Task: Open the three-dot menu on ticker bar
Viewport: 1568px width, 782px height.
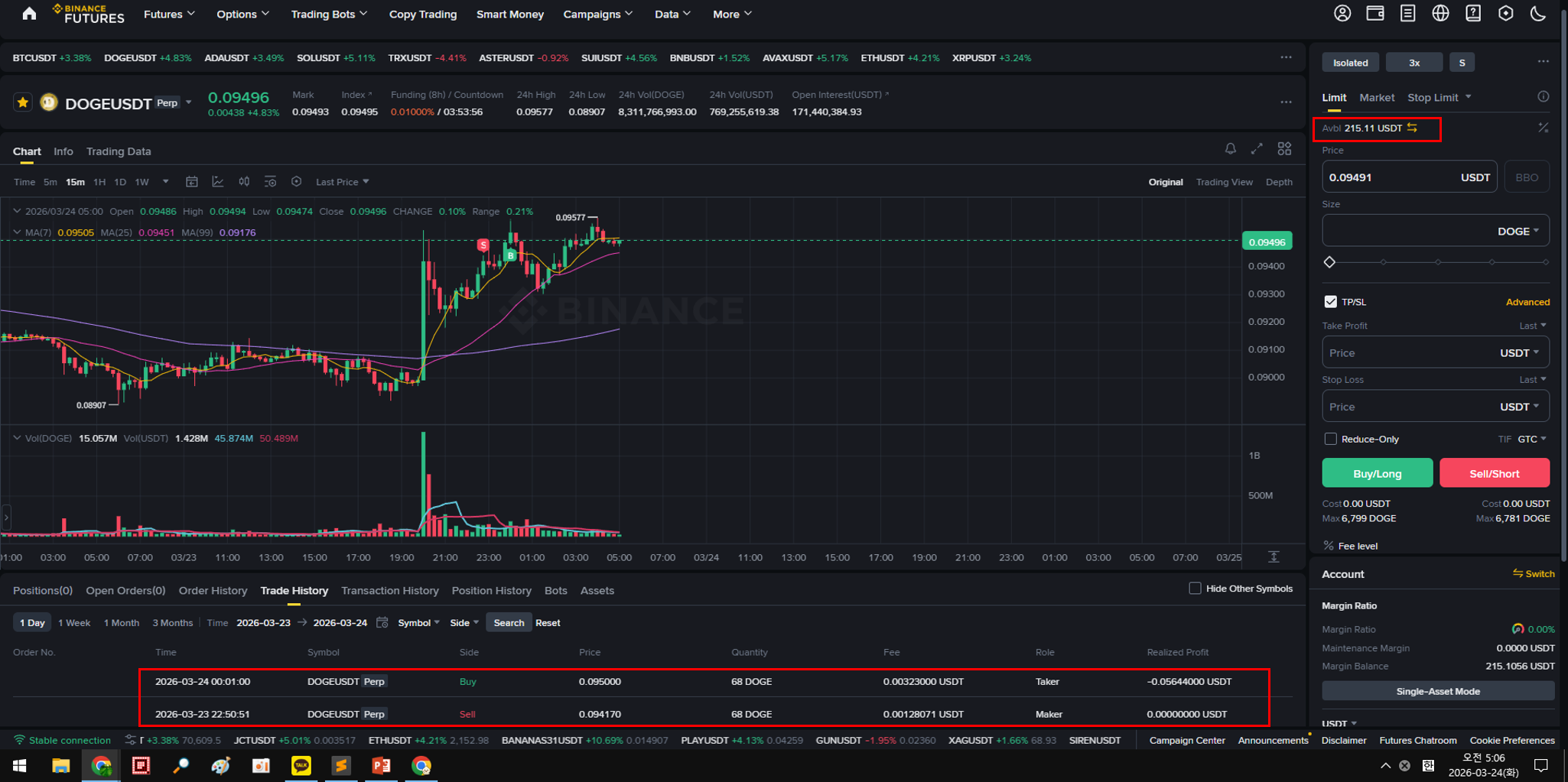Action: (x=1286, y=57)
